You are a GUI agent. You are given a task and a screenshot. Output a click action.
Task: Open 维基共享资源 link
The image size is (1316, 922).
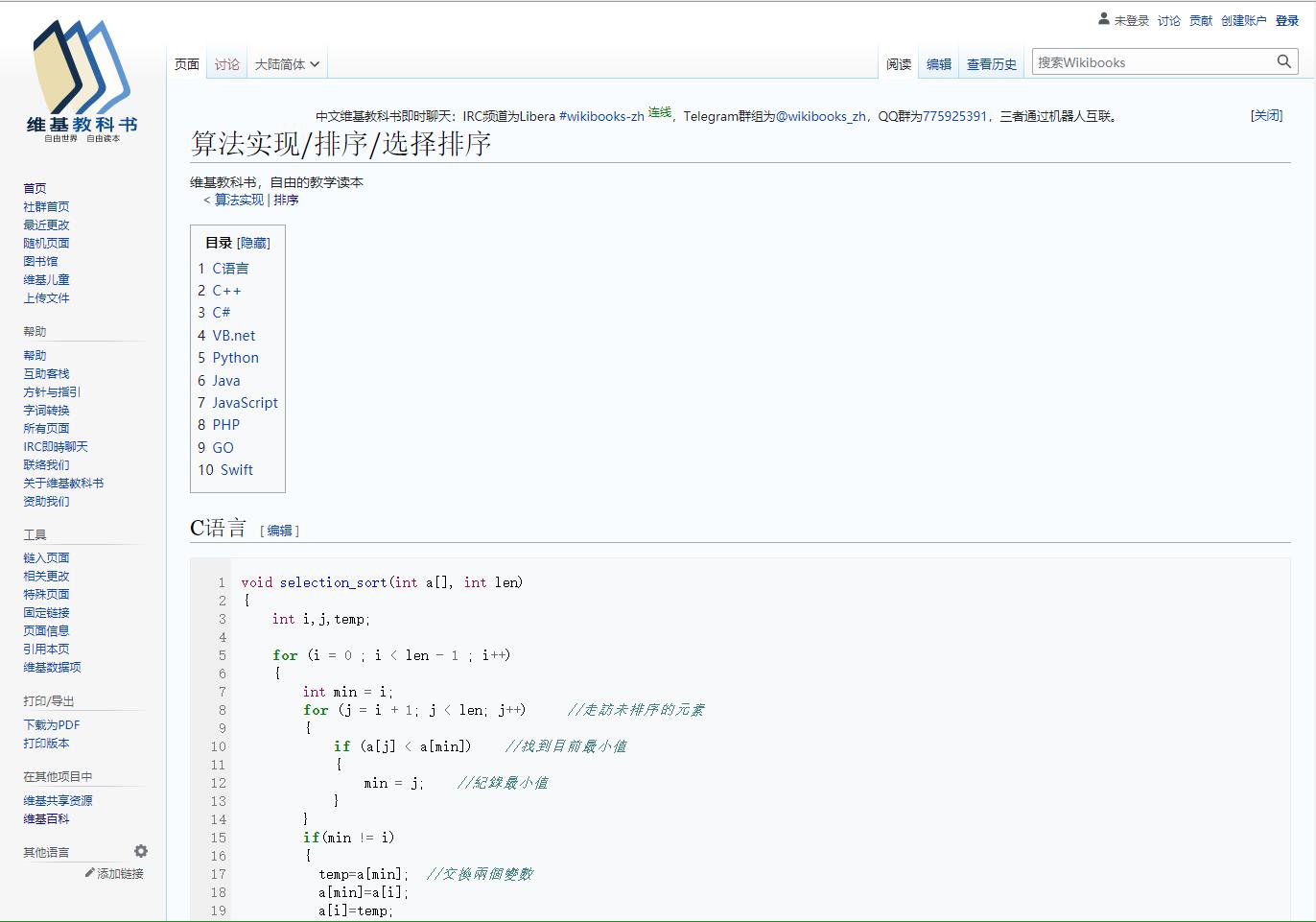coord(58,800)
